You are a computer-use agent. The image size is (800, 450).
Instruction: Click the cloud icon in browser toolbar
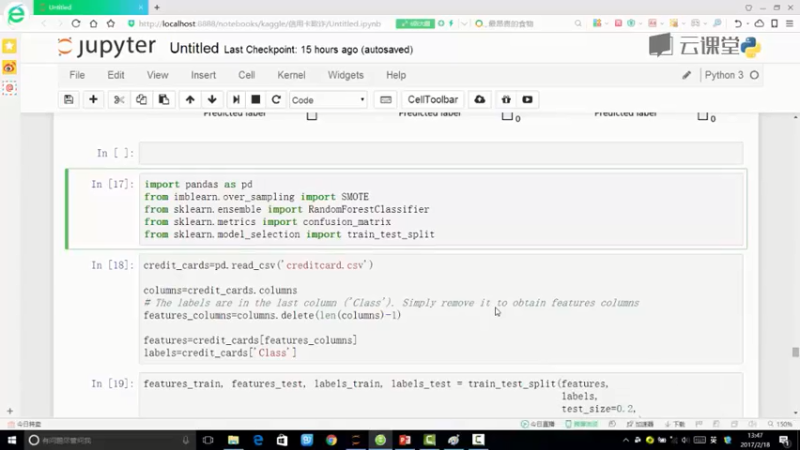tap(759, 23)
